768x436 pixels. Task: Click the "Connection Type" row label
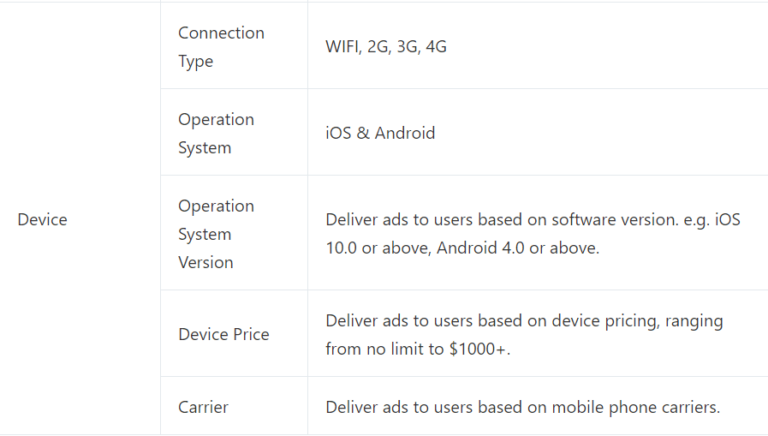[221, 47]
